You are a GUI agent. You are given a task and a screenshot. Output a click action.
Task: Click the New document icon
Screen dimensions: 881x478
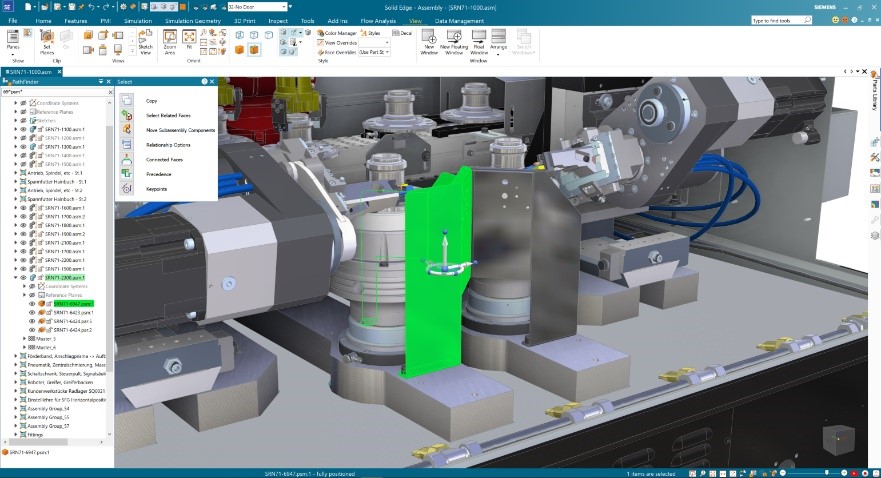tap(28, 7)
